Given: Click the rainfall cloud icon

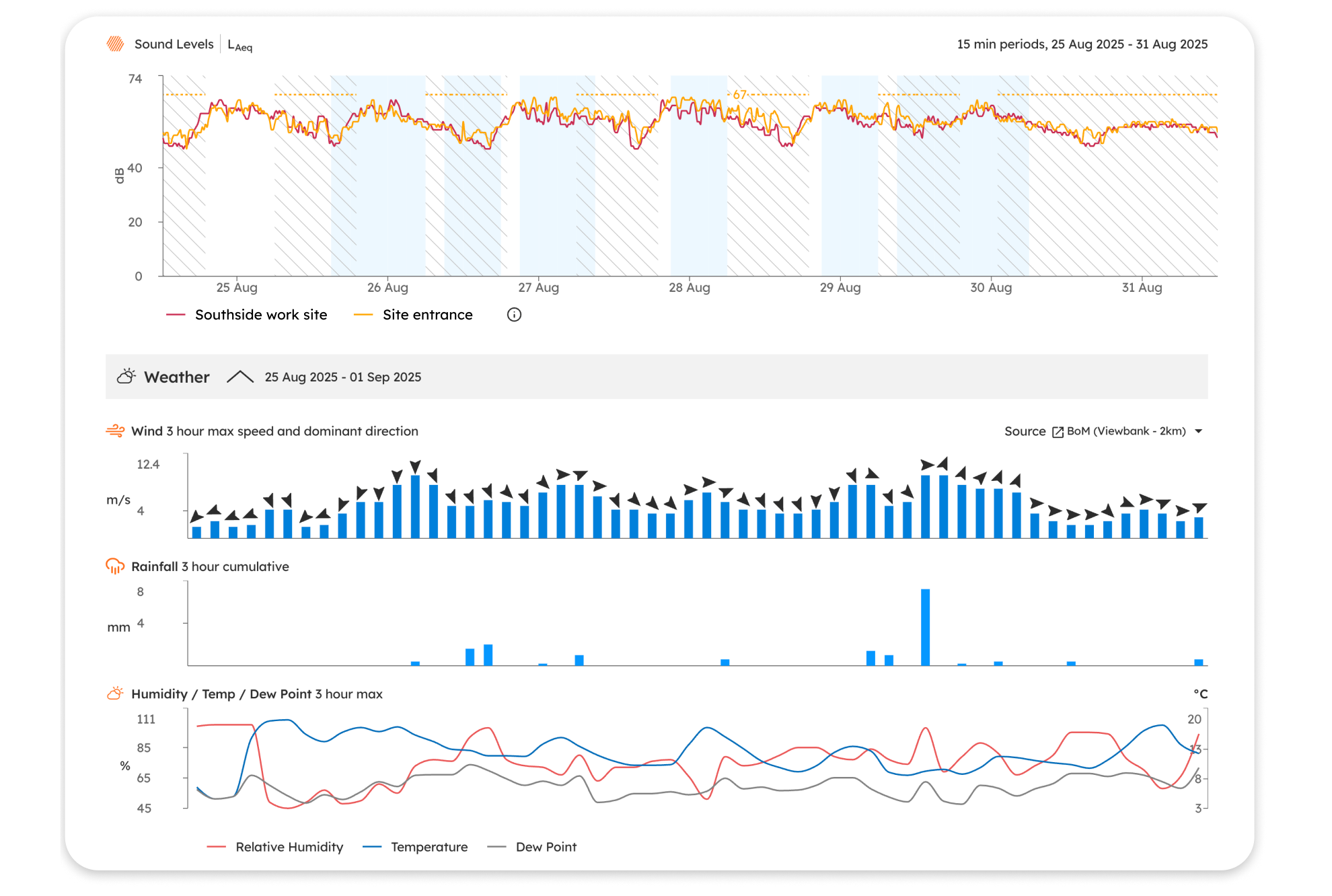Looking at the screenshot, I should pos(115,566).
